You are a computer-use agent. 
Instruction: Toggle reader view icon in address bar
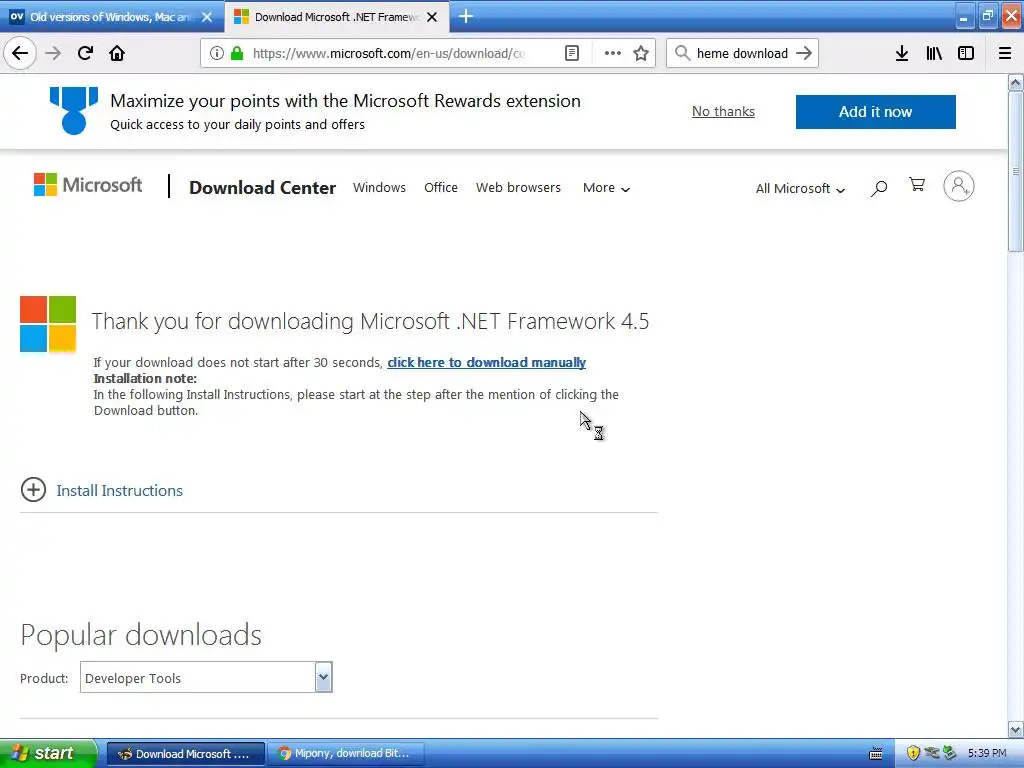[571, 53]
